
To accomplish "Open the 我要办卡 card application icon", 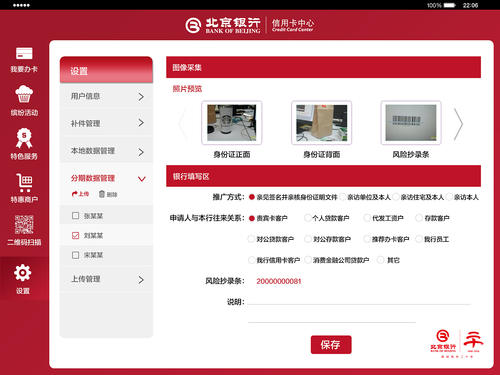I will 24,54.
